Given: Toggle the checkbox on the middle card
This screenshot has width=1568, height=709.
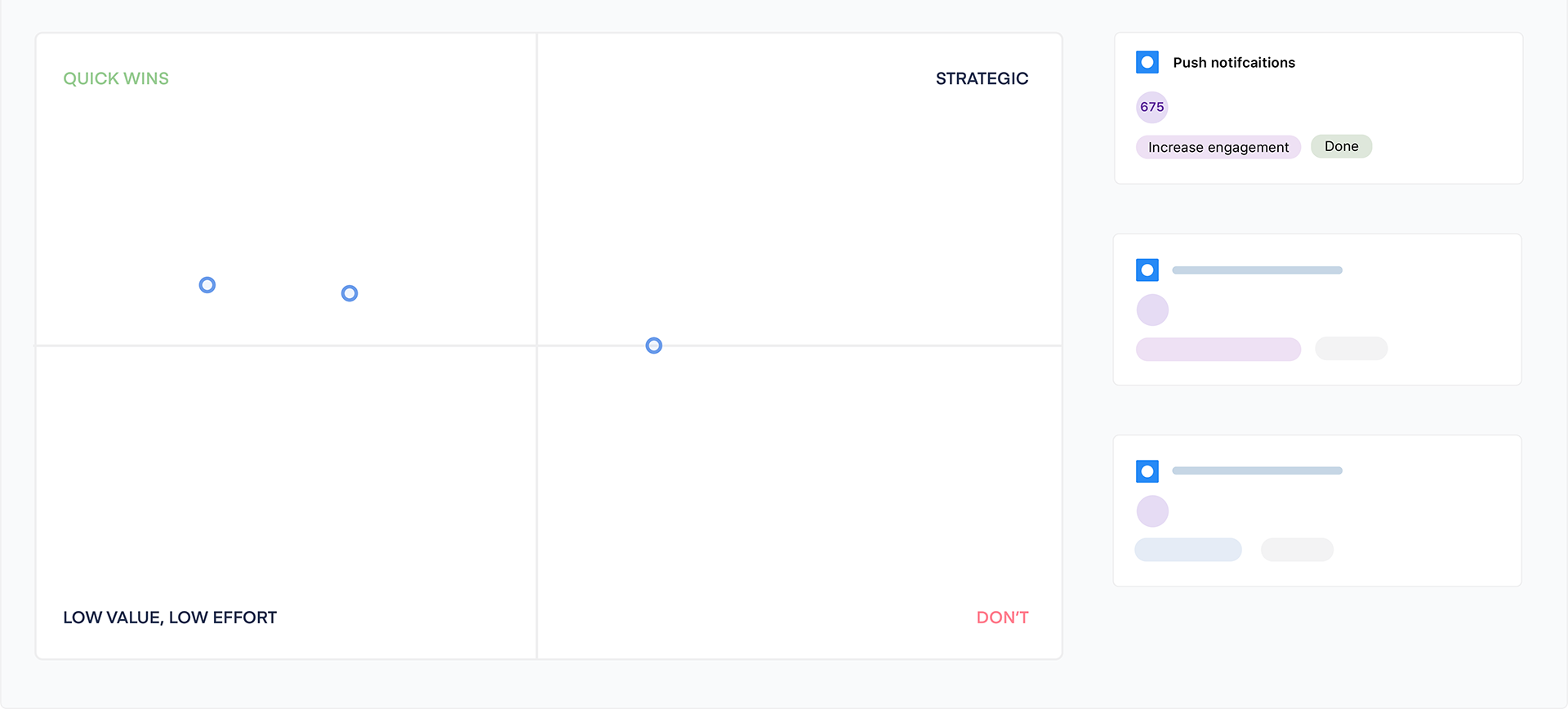Looking at the screenshot, I should point(1147,270).
